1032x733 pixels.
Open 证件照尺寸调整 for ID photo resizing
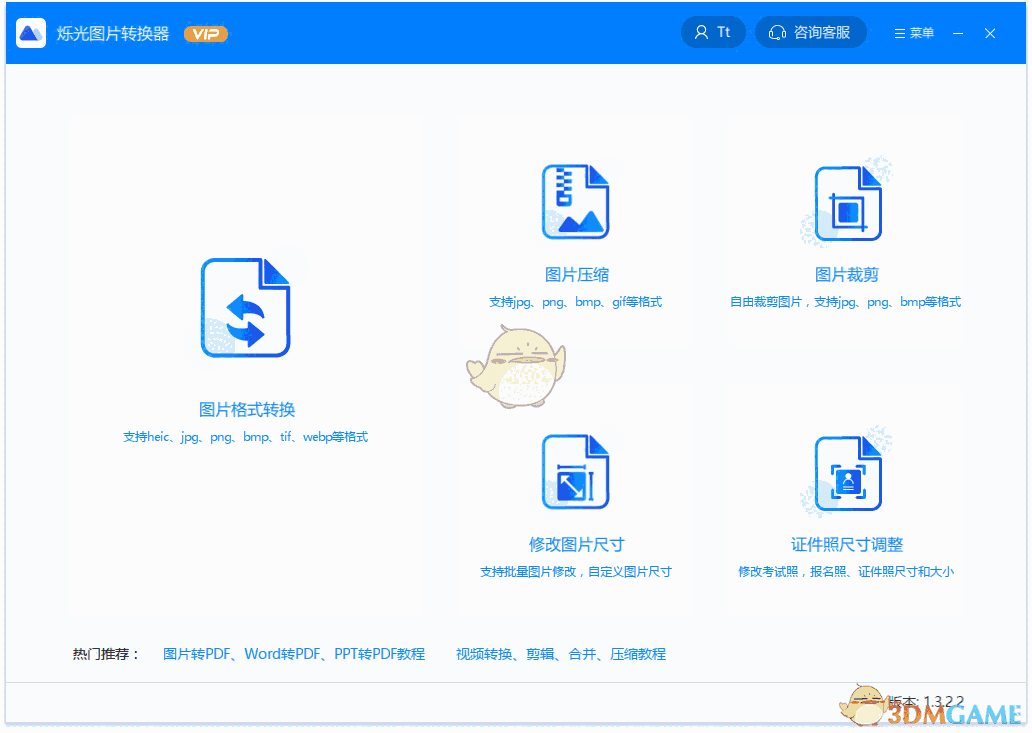coord(848,472)
